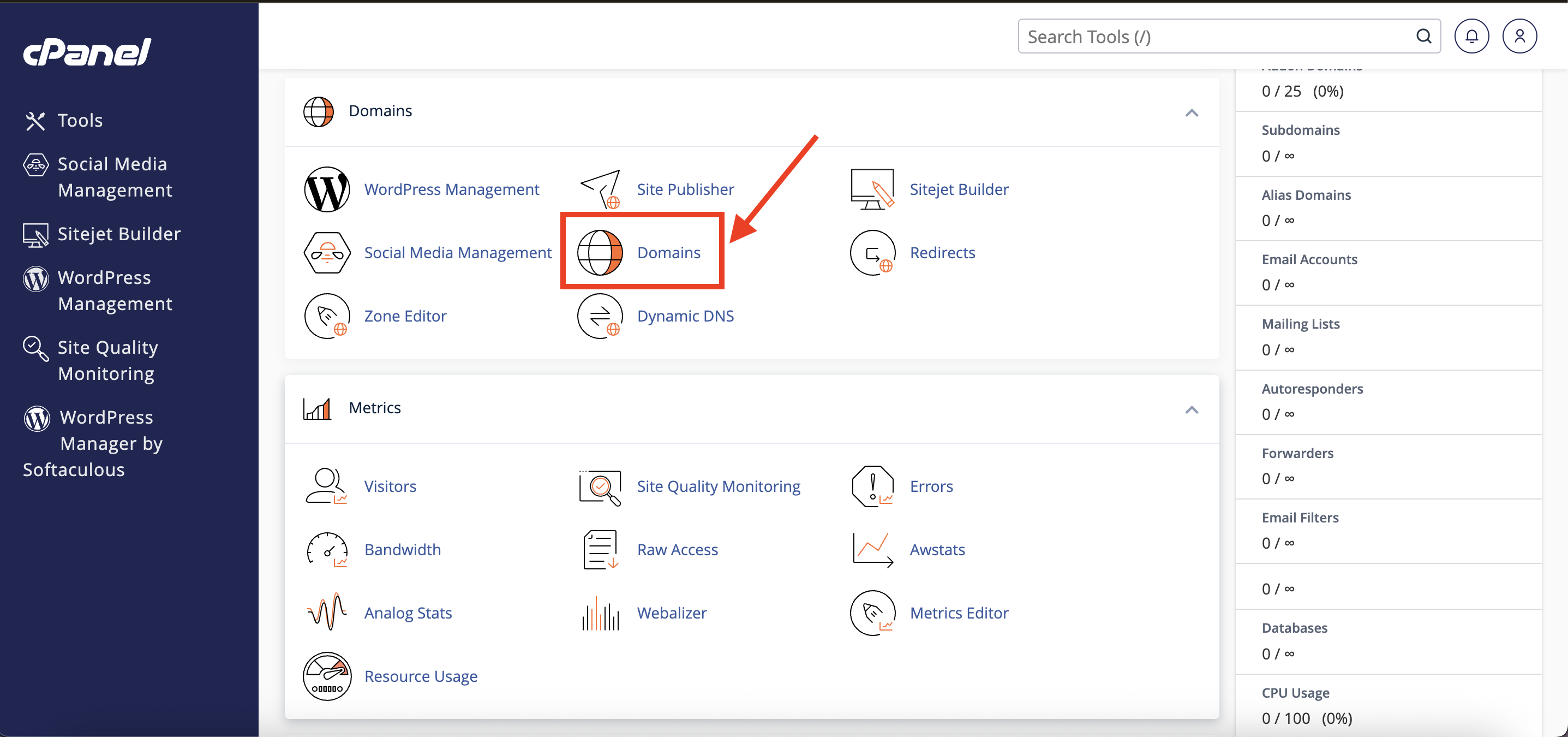Open Social Media Management in the sidebar
The height and width of the screenshot is (737, 1568).
pos(115,177)
